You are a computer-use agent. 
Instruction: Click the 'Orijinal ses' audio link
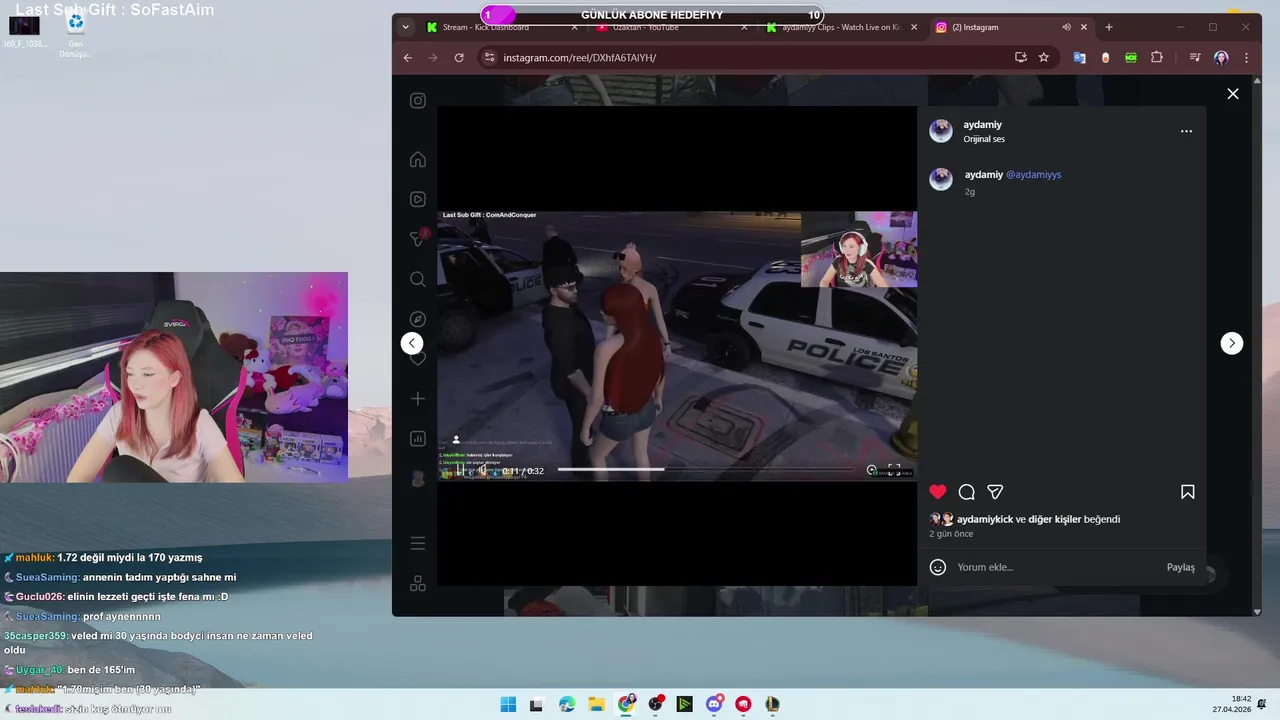(x=983, y=139)
